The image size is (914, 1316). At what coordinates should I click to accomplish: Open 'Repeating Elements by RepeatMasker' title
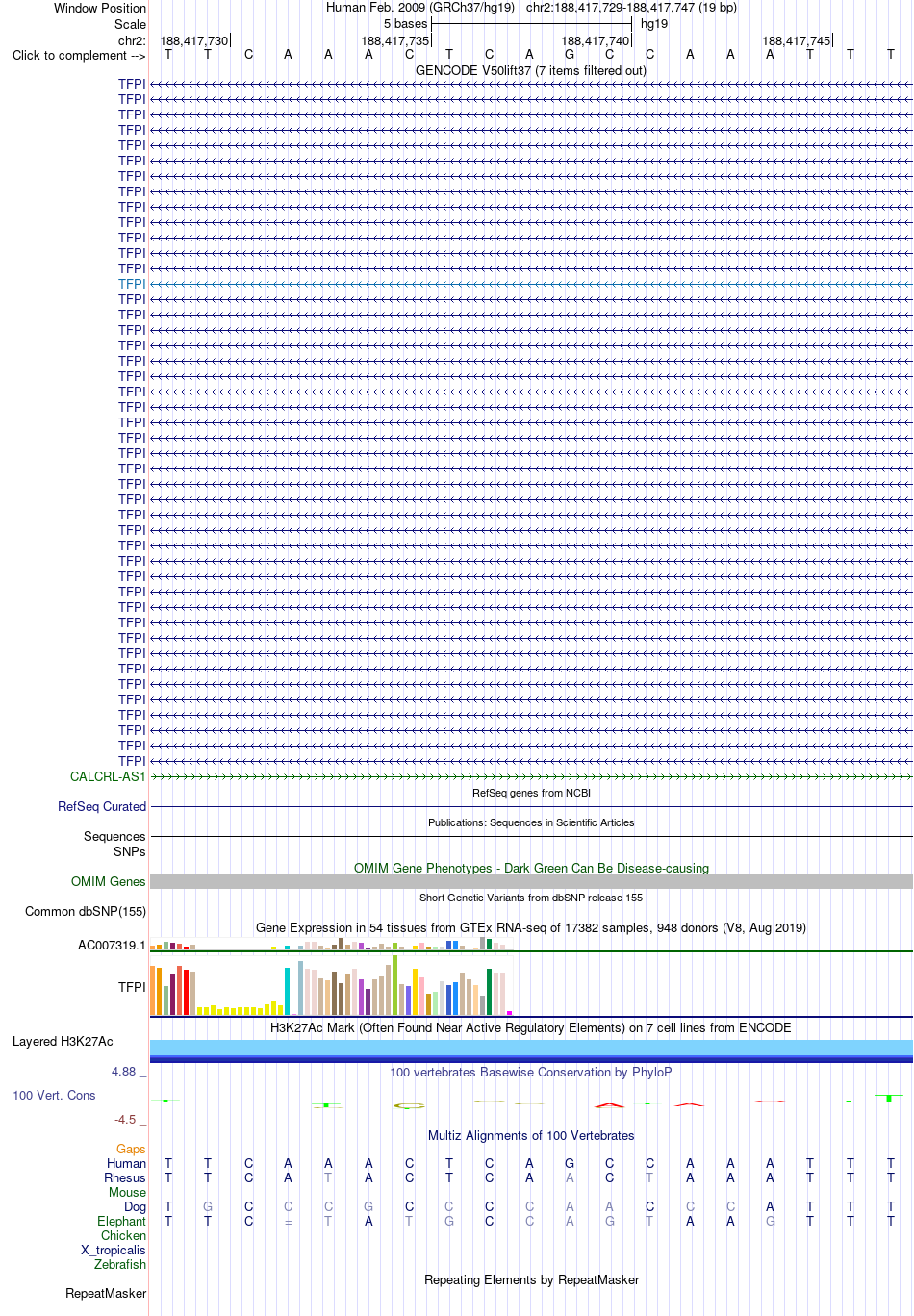(x=531, y=1279)
